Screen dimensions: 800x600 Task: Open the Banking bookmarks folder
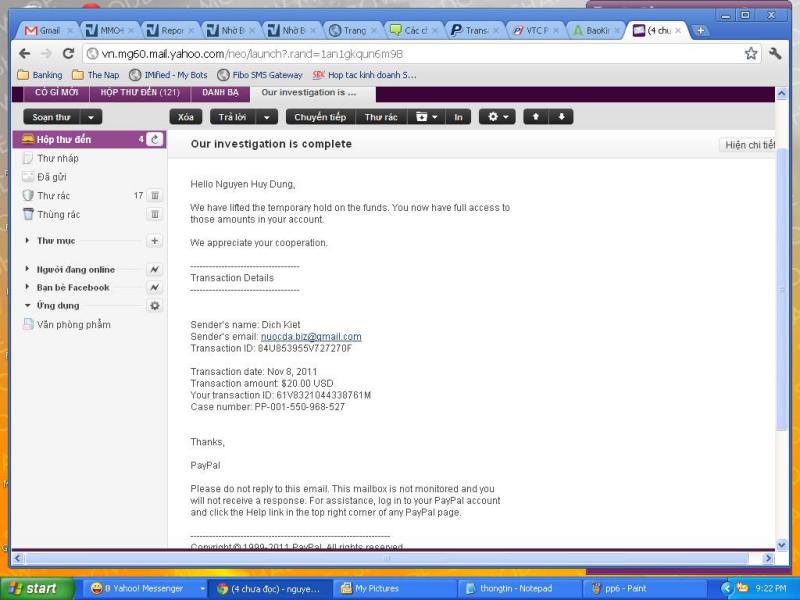pos(40,75)
